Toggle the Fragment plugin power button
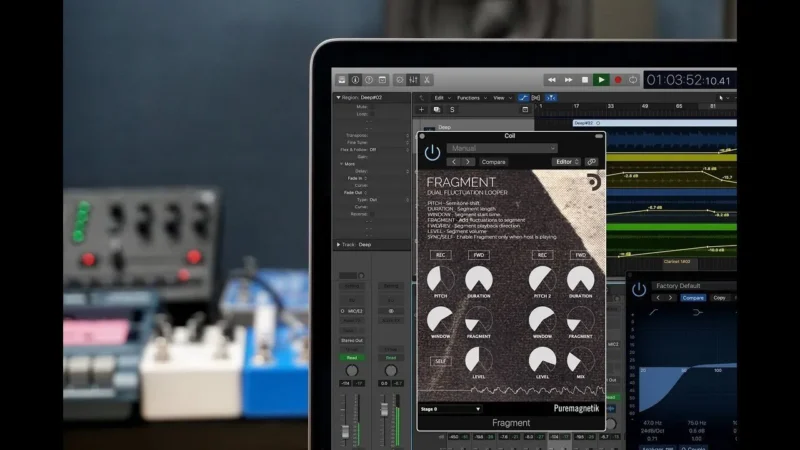This screenshot has width=800, height=450. pyautogui.click(x=432, y=153)
